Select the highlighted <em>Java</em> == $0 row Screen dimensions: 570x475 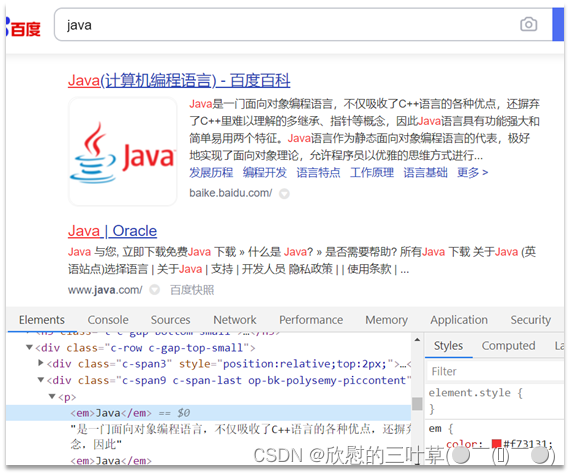coord(209,413)
